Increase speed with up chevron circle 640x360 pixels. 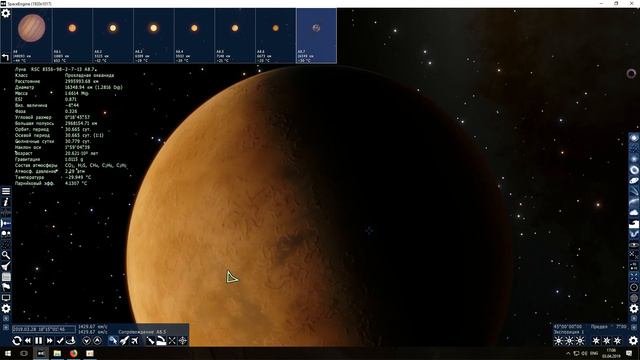coord(97,340)
